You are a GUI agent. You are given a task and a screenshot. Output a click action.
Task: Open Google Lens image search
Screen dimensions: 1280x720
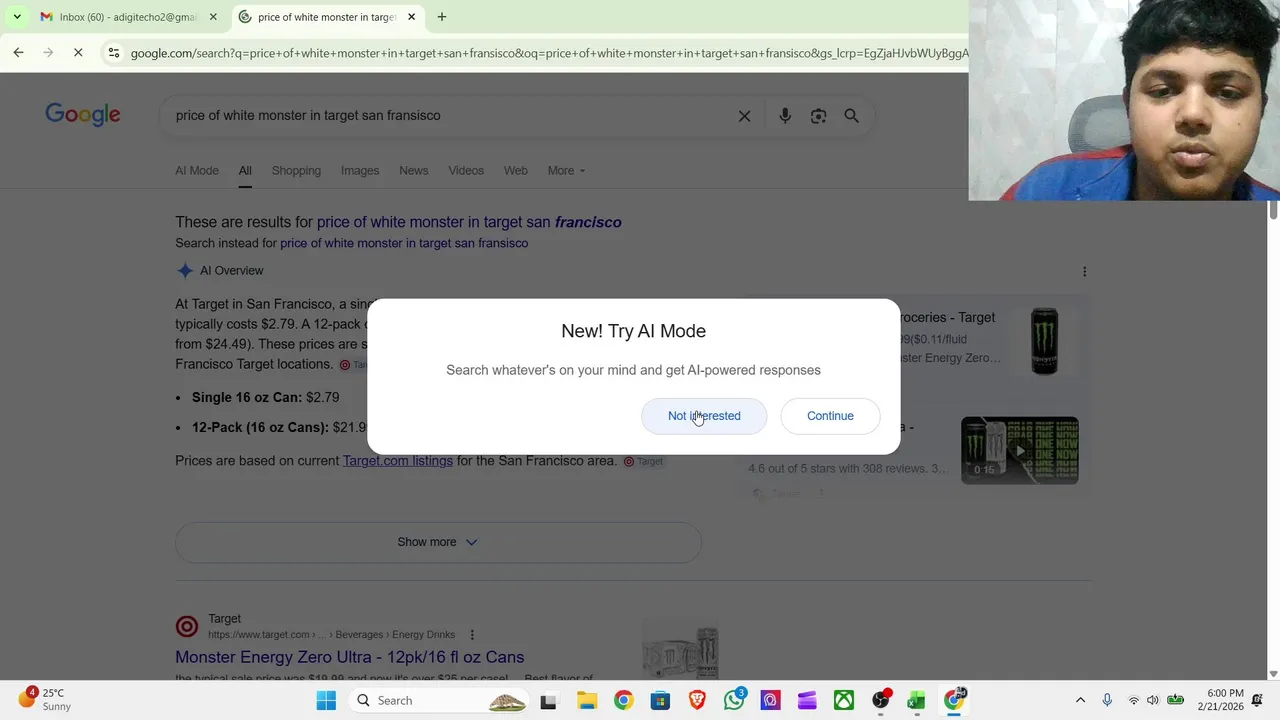818,116
